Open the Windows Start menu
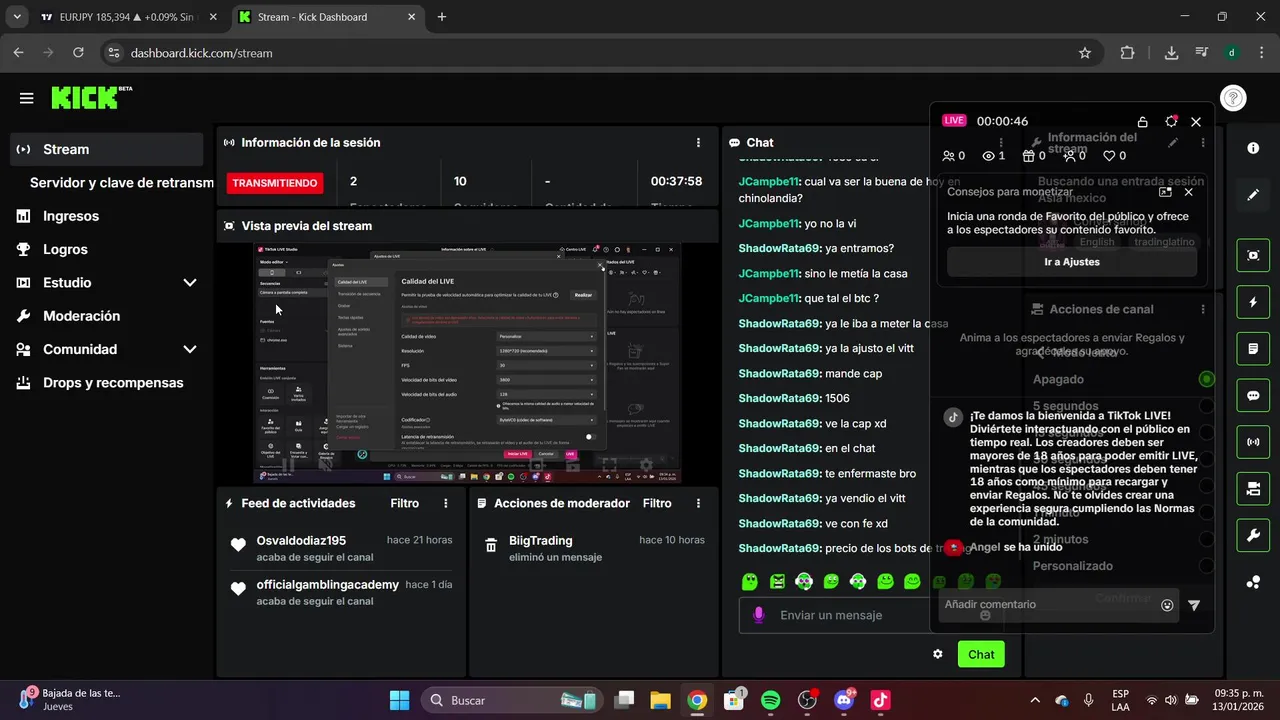 399,700
